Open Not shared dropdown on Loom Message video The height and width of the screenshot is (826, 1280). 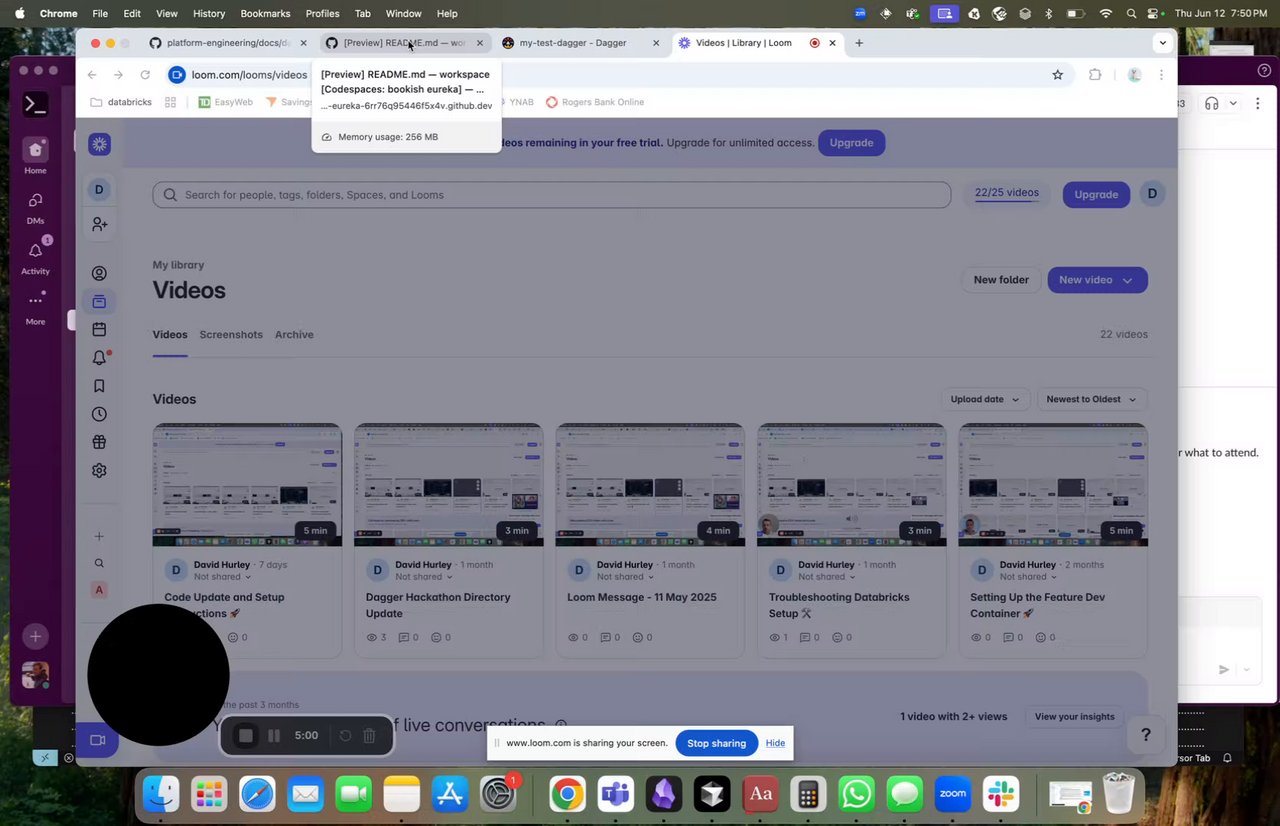(x=625, y=577)
